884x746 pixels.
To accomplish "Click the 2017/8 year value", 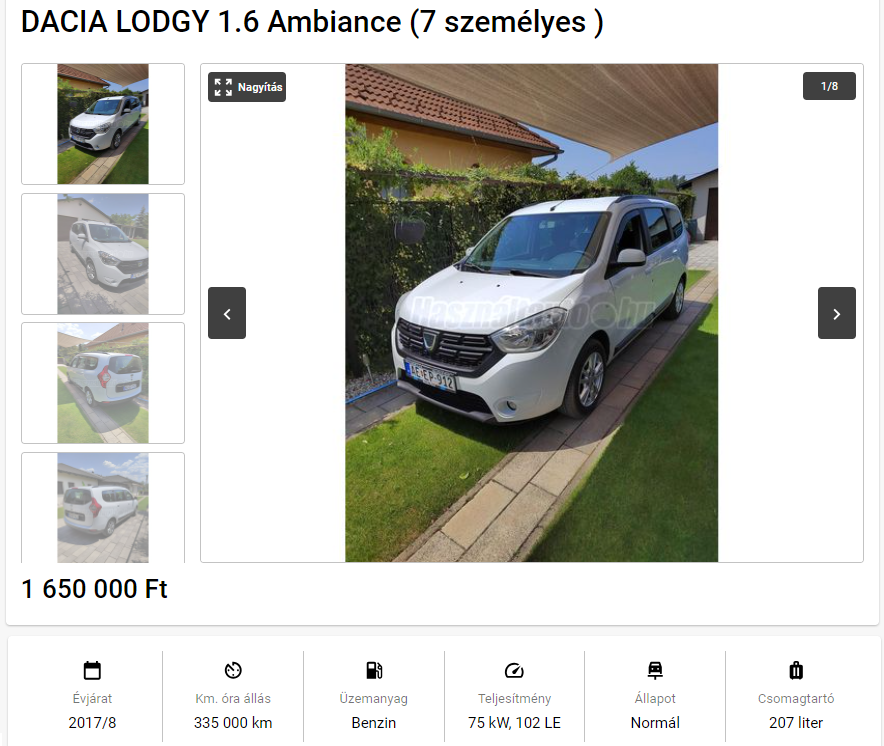I will click(92, 723).
